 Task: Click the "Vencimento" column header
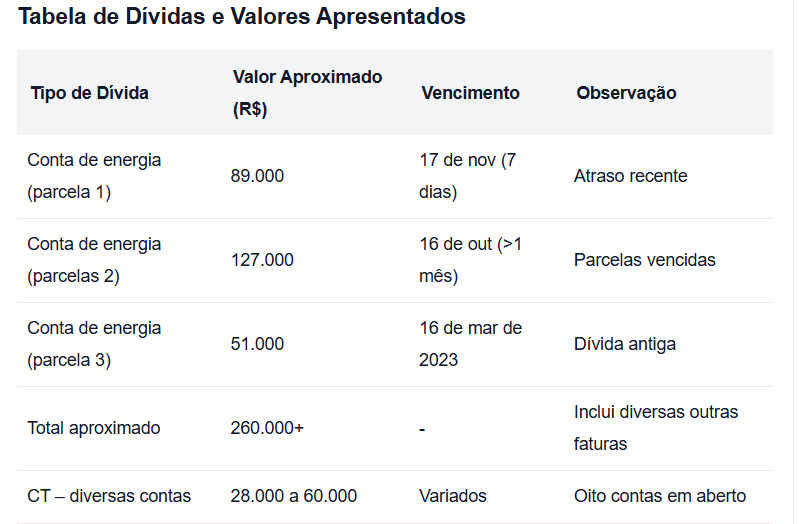(x=470, y=93)
